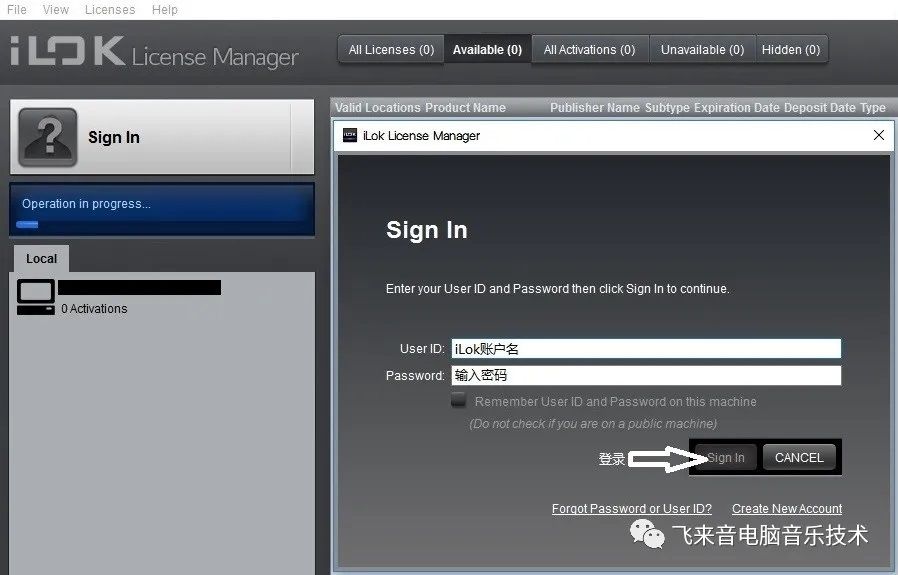The image size is (898, 575).
Task: Sort by Valid Locations column header
Action: [378, 108]
